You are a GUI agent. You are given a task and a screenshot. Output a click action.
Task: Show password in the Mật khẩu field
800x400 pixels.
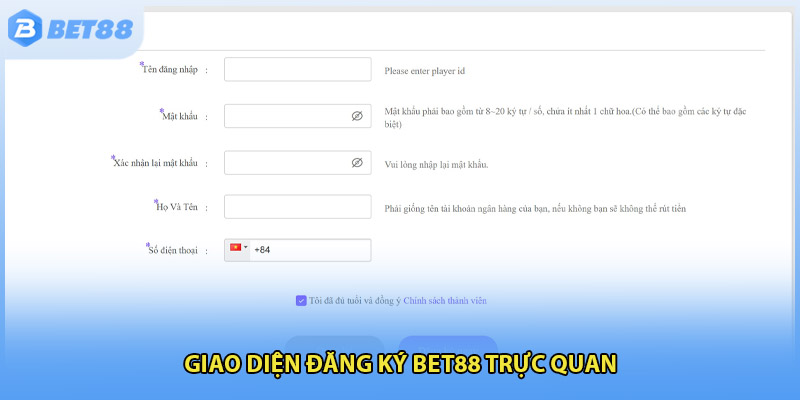tap(357, 116)
